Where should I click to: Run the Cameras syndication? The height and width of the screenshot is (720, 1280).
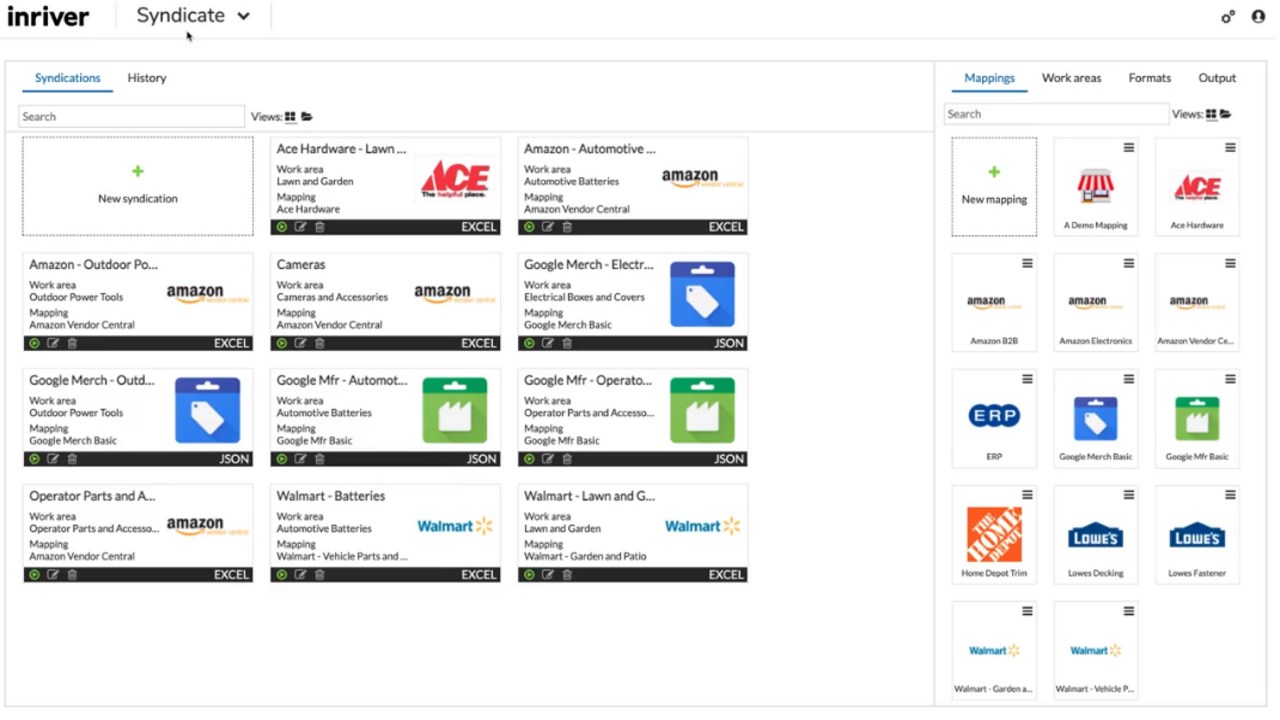tap(282, 343)
